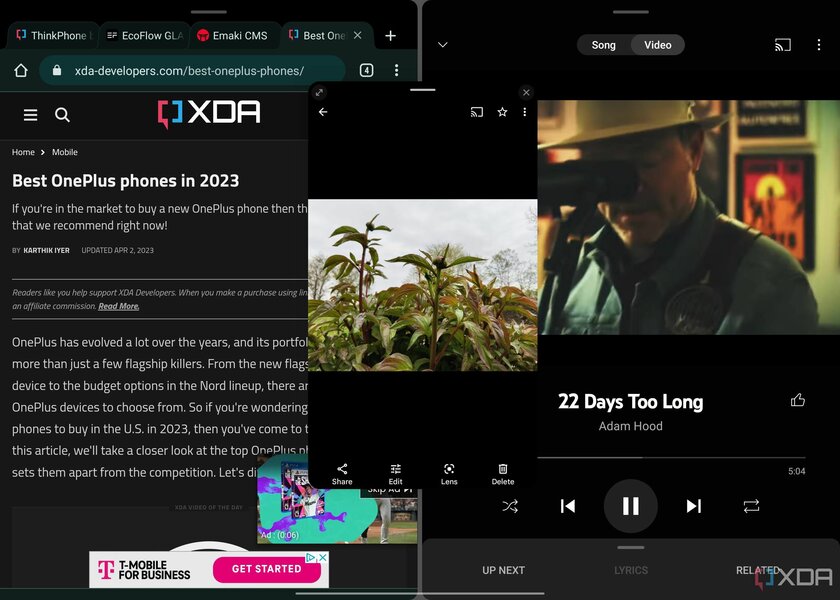Click the address bar URL
840x600 pixels.
click(x=189, y=71)
